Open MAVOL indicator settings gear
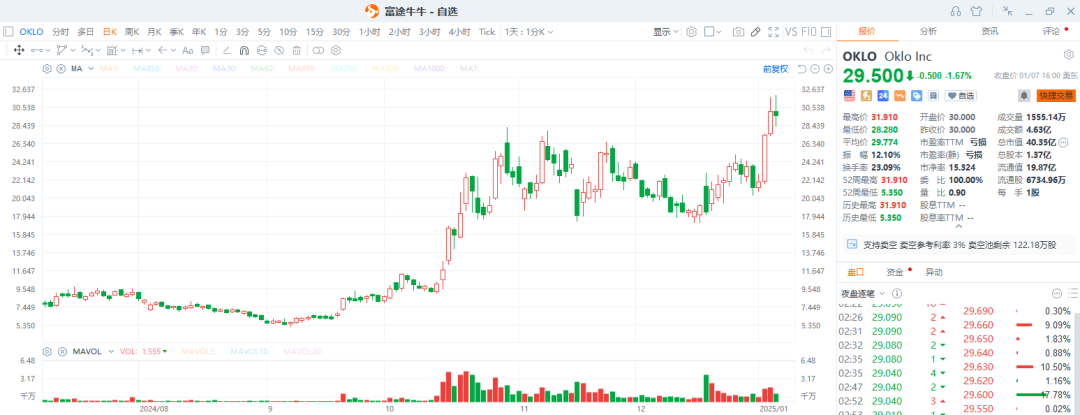This screenshot has width=1080, height=415. tap(47, 351)
